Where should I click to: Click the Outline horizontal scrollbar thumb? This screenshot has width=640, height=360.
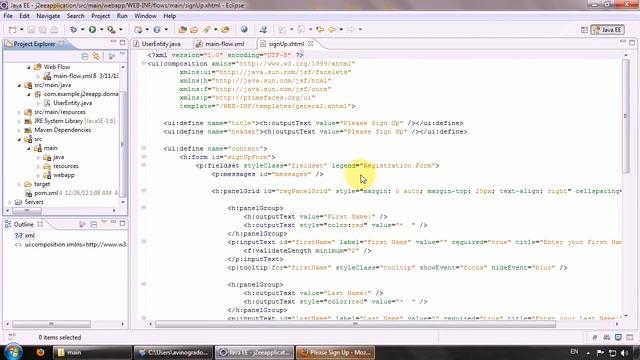click(x=51, y=324)
